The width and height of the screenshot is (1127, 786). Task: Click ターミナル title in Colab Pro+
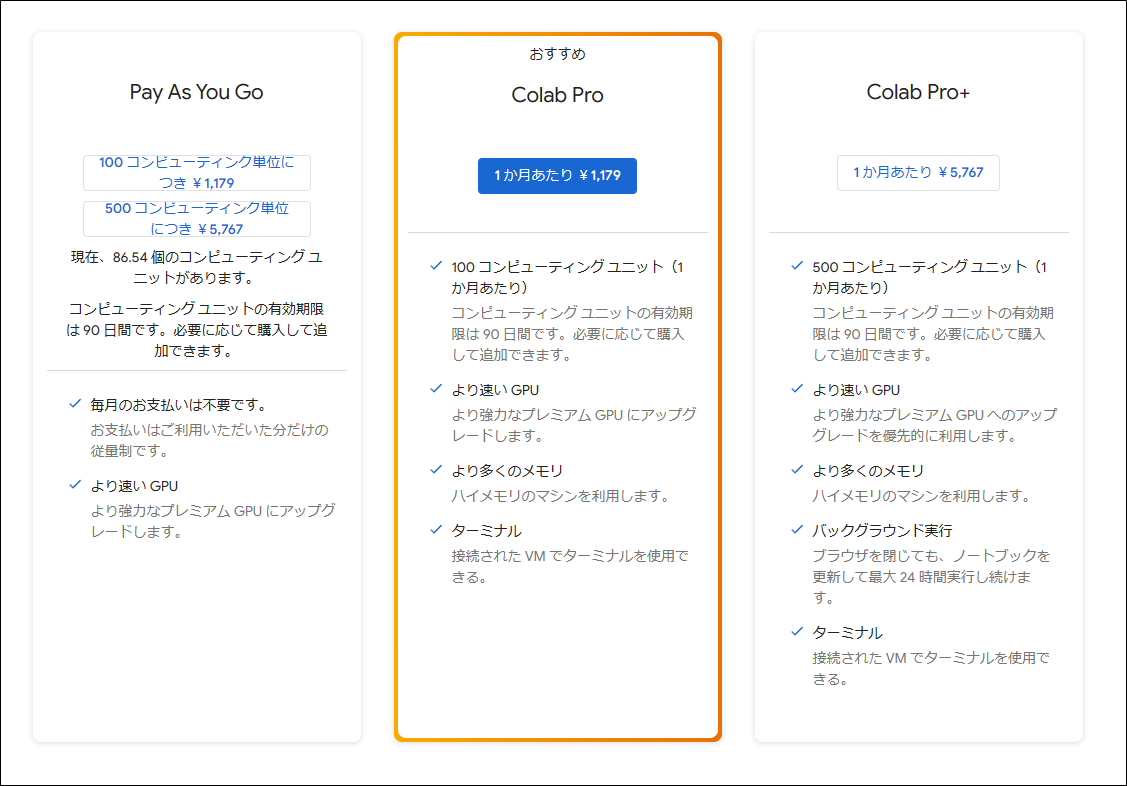tap(847, 633)
